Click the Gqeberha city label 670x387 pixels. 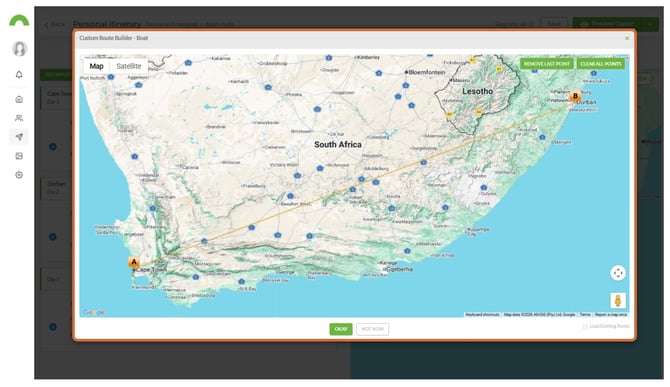(x=400, y=269)
